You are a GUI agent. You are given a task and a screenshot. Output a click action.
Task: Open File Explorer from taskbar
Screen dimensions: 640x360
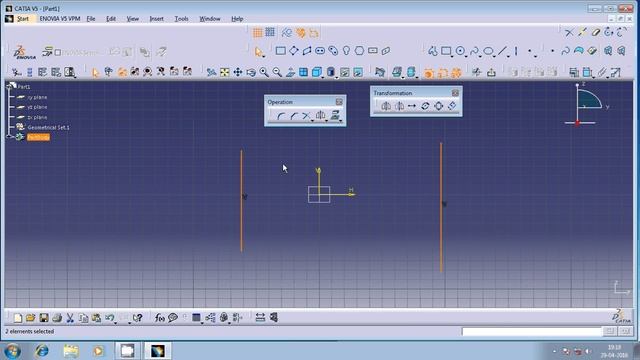pos(71,351)
